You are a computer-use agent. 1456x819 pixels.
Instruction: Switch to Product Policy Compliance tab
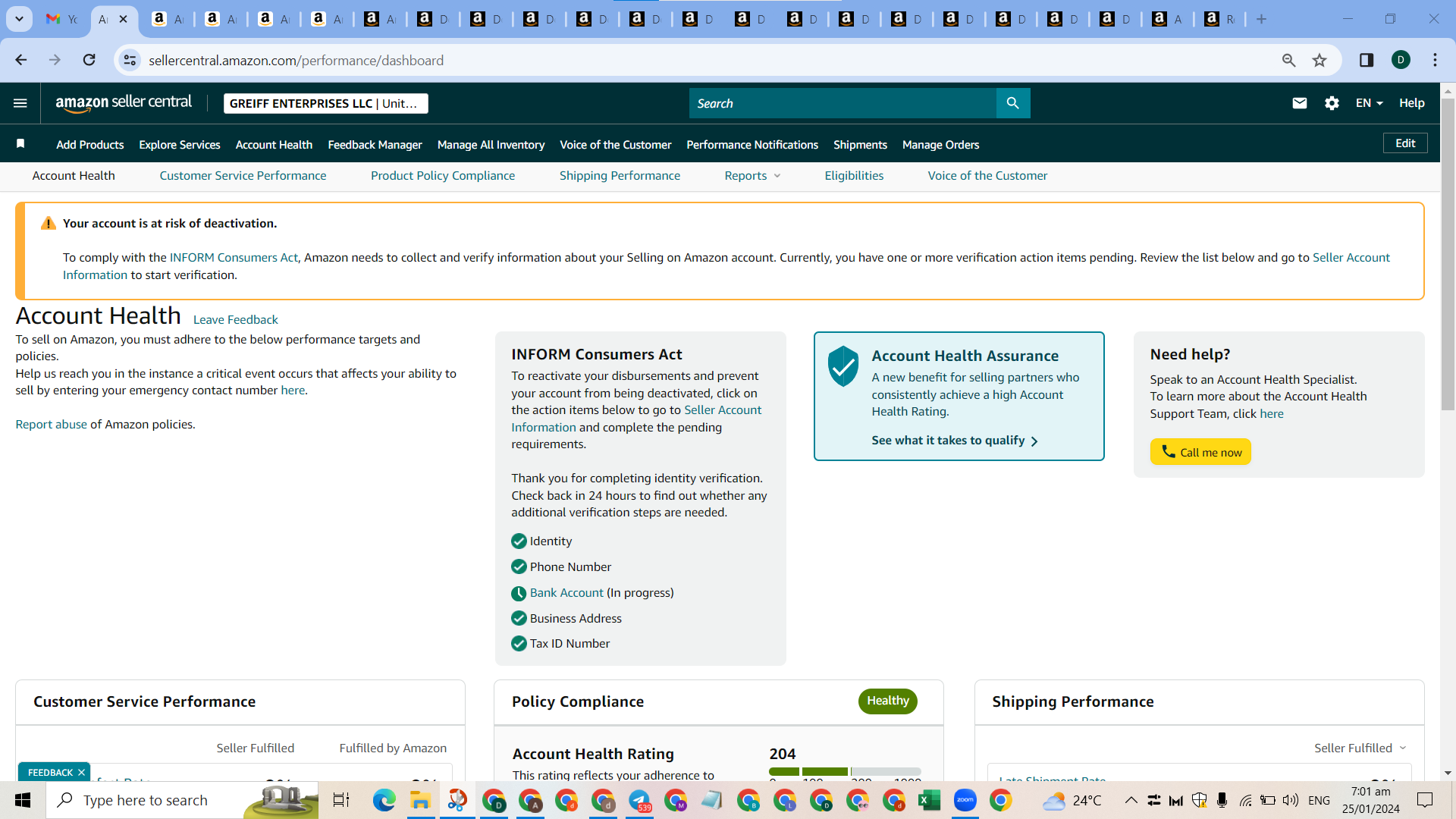coord(443,176)
